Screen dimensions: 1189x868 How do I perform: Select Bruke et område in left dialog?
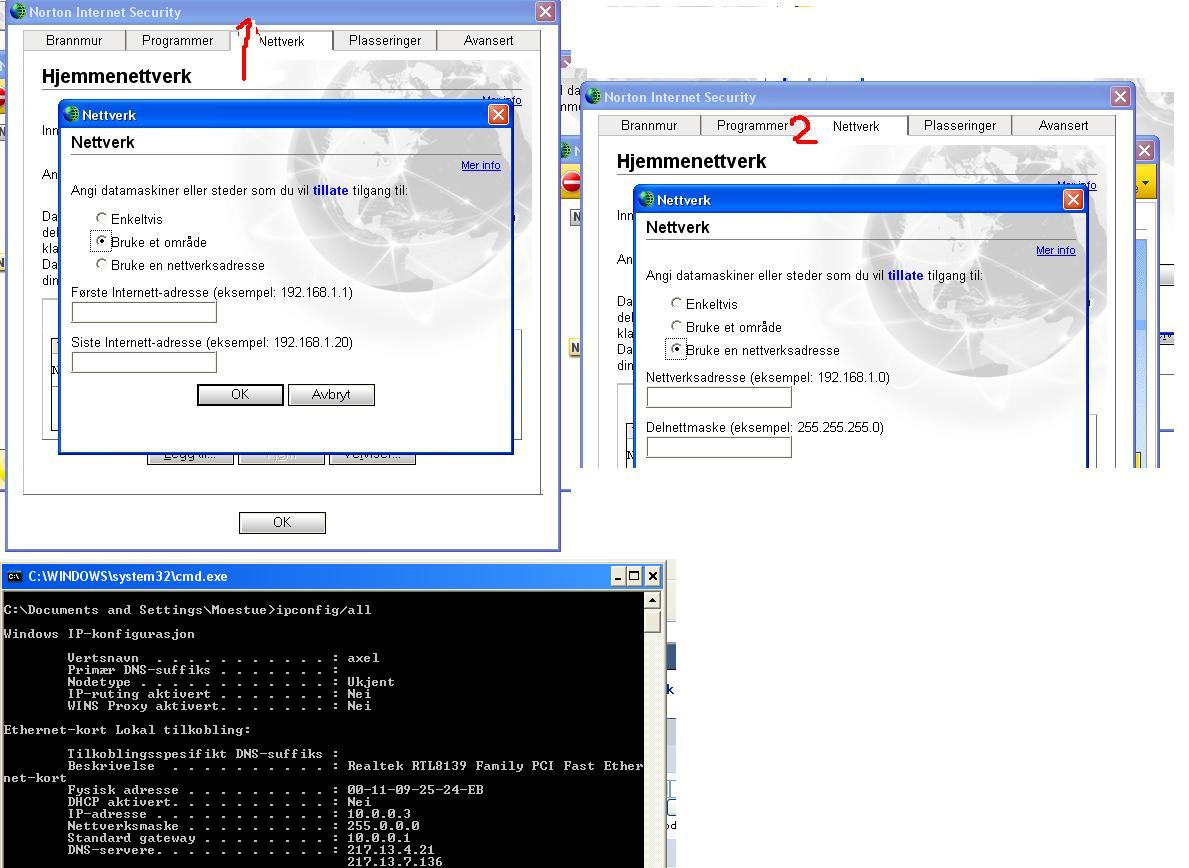[101, 241]
